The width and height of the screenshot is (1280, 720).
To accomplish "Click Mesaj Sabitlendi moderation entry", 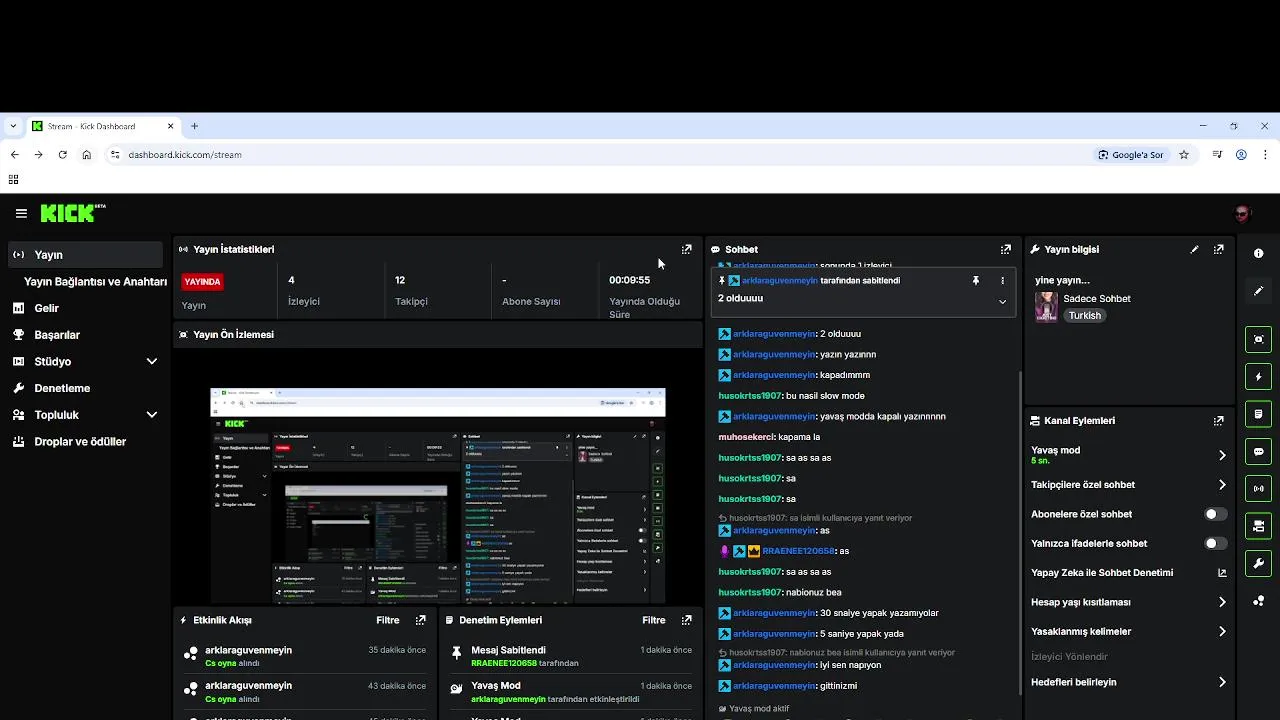I will [x=572, y=656].
